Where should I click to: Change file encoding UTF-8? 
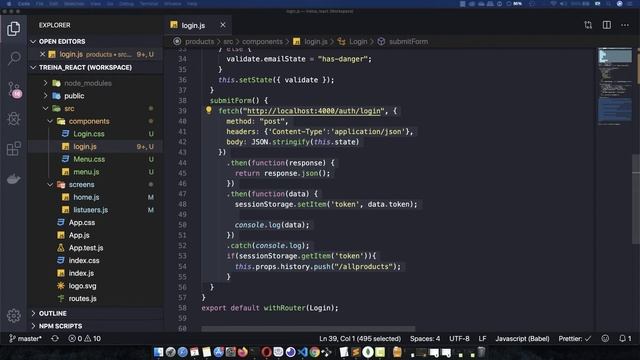tap(459, 338)
